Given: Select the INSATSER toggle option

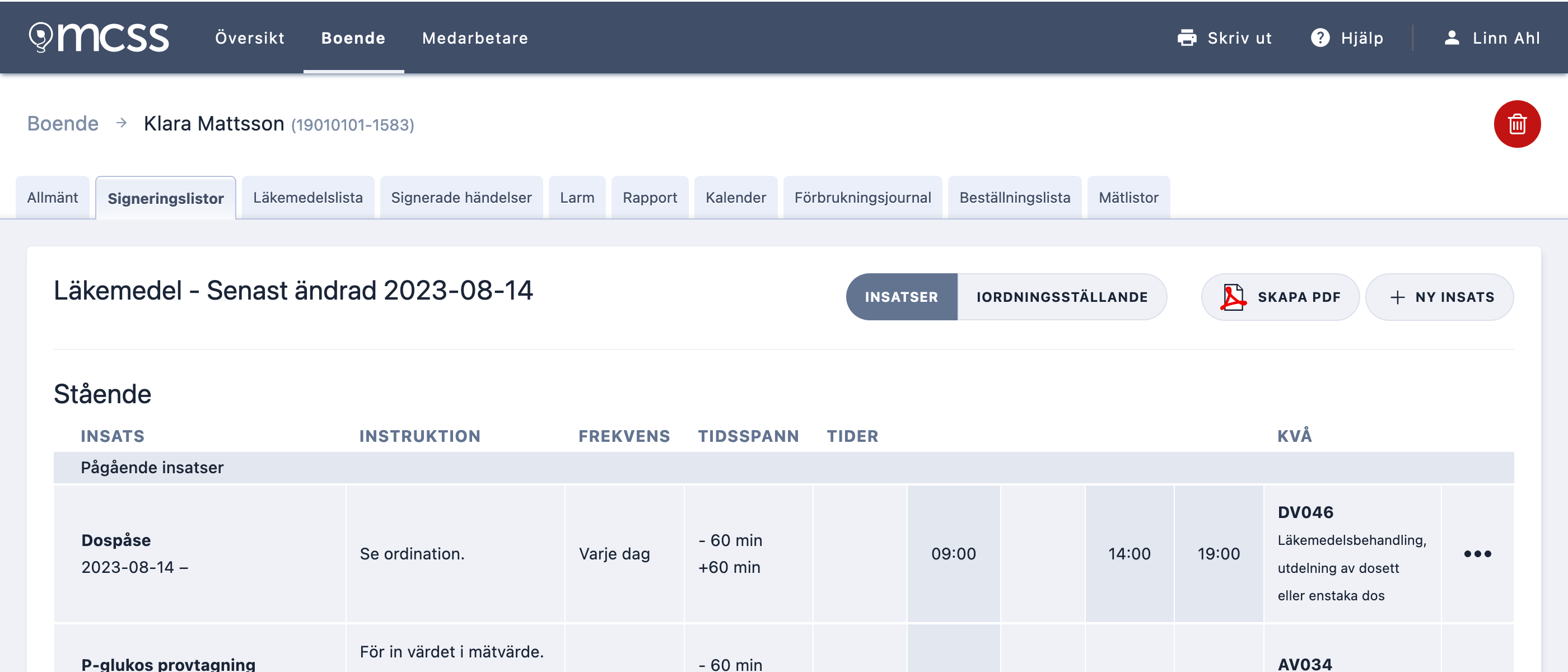Looking at the screenshot, I should pyautogui.click(x=901, y=297).
